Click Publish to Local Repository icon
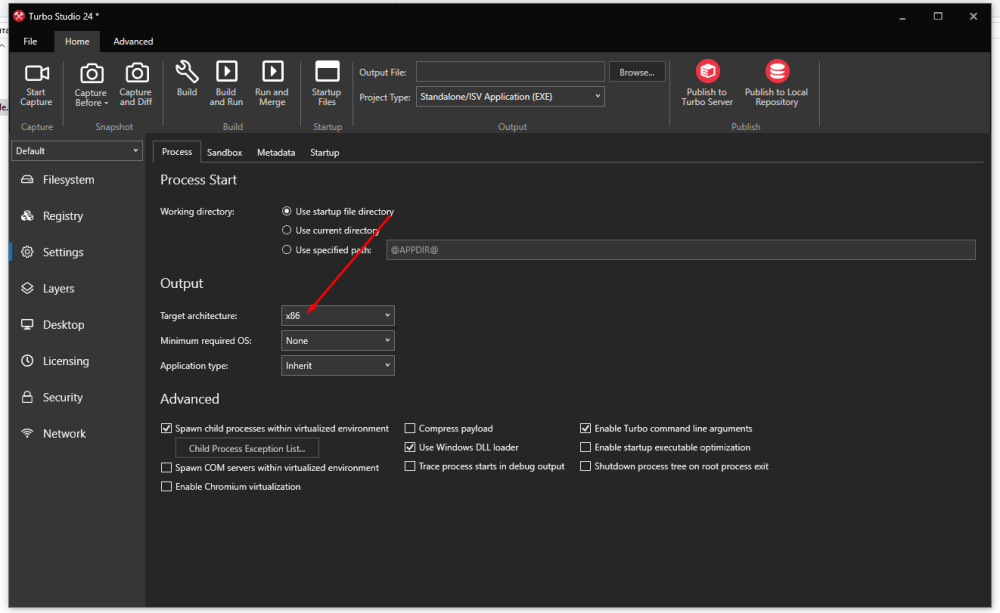The height and width of the screenshot is (613, 1000). [777, 71]
